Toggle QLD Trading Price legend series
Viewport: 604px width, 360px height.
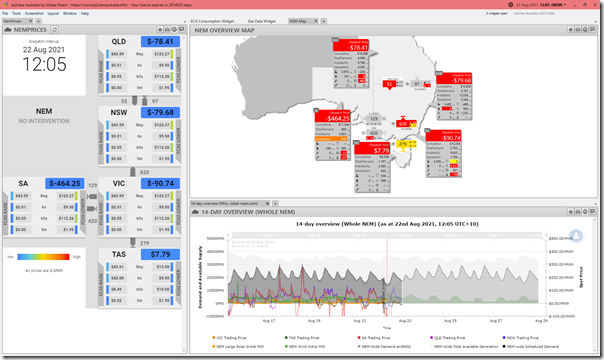[447, 338]
